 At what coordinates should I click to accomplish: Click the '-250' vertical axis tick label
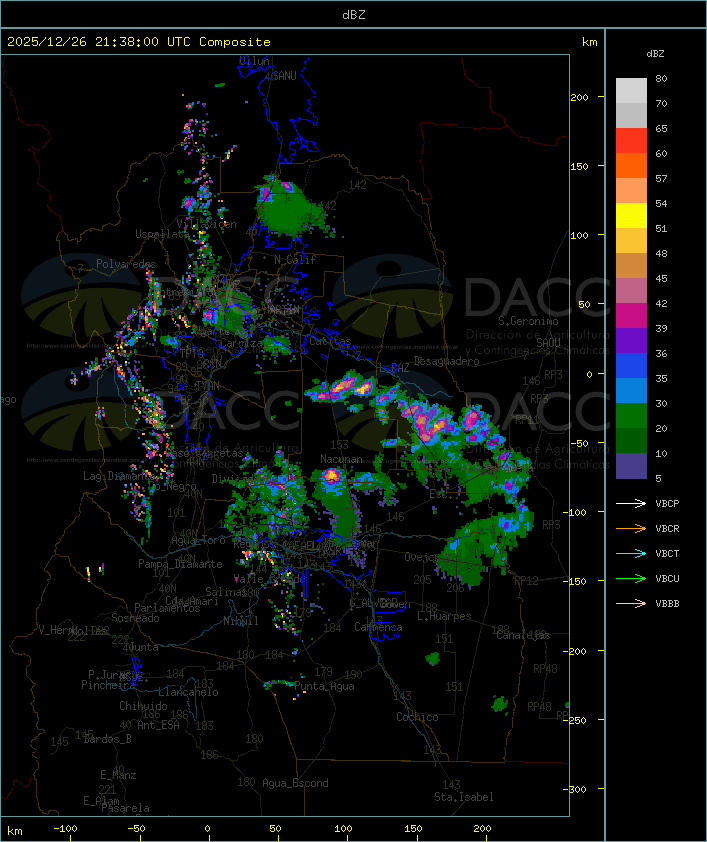(577, 720)
